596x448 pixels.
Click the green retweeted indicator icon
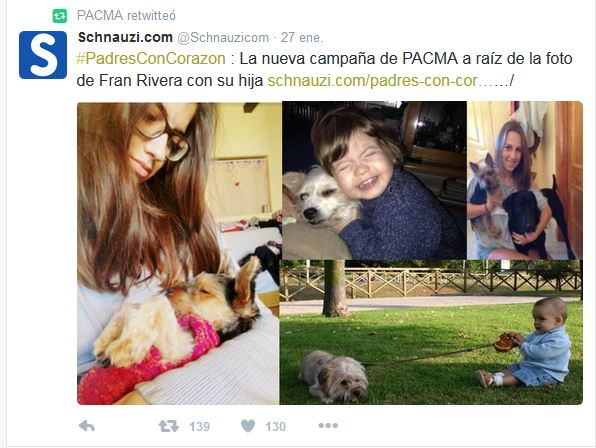[60, 16]
